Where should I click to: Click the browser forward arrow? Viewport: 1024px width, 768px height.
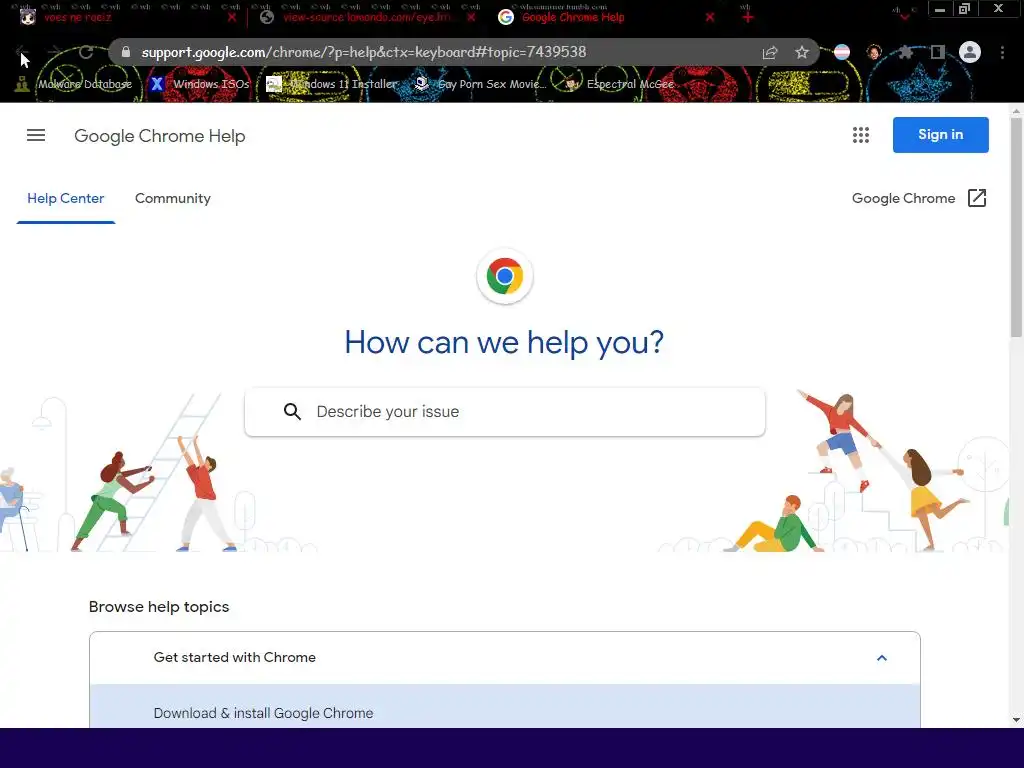pyautogui.click(x=55, y=52)
